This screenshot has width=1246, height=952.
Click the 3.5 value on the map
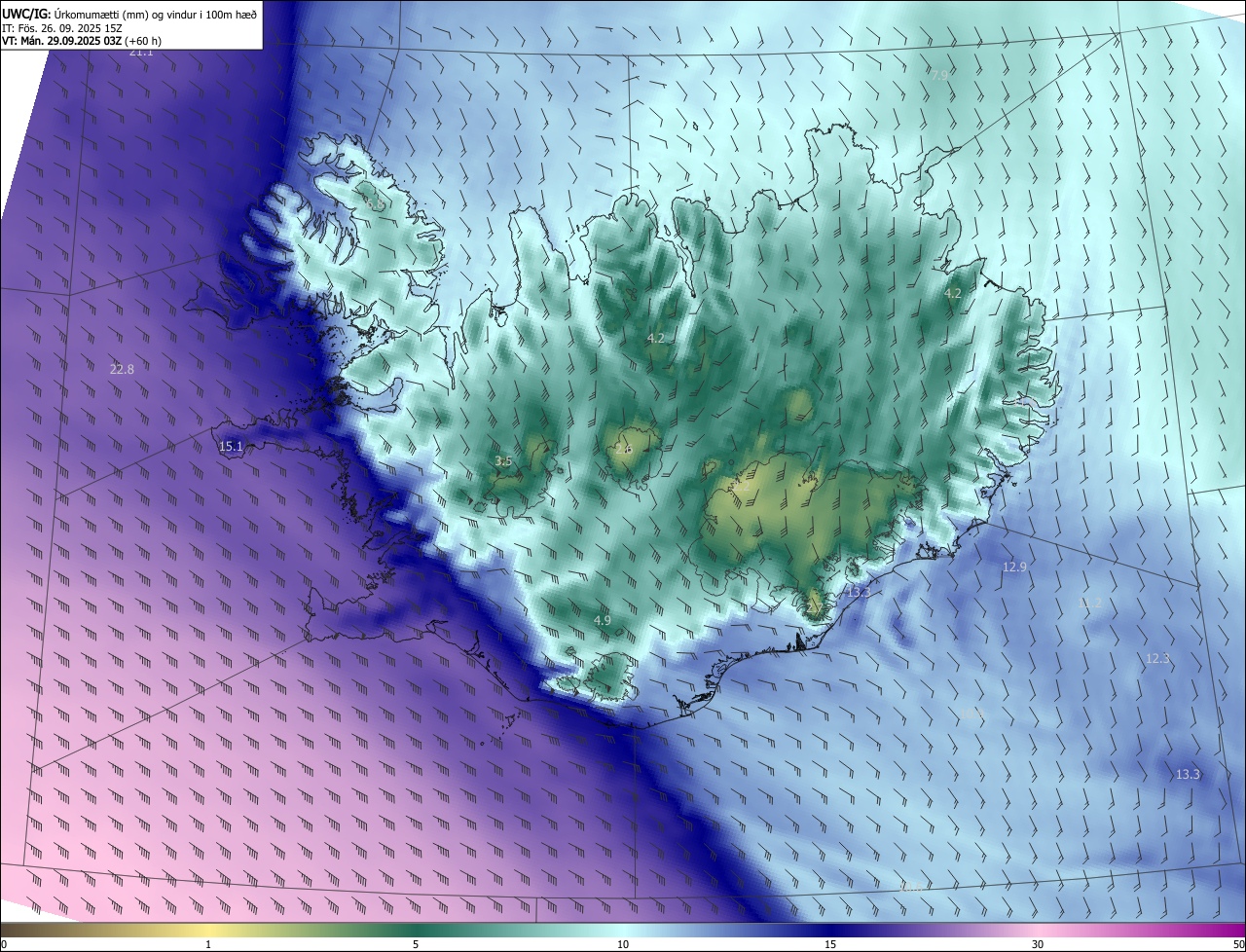[x=503, y=461]
